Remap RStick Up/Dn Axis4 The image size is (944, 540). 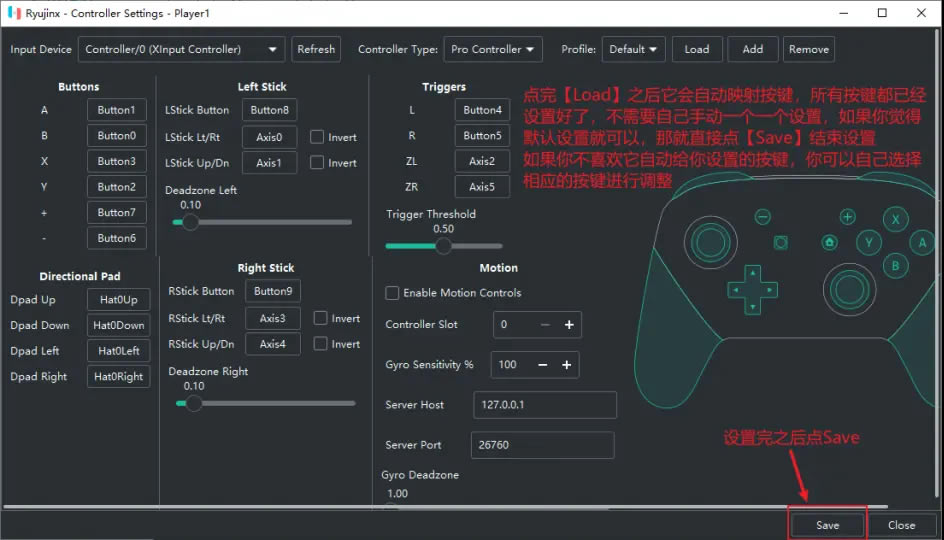click(x=273, y=344)
